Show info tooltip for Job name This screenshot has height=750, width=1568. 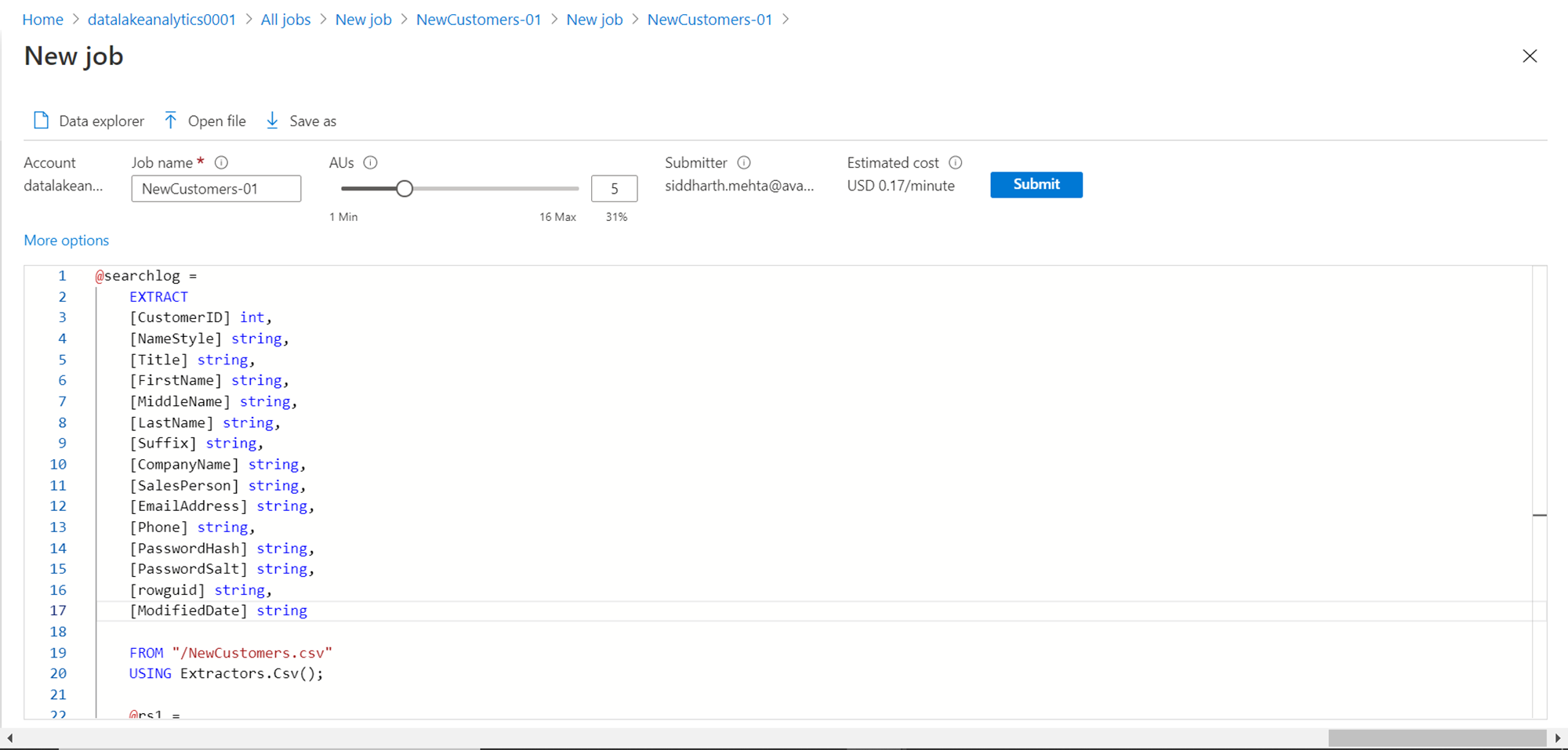(x=221, y=162)
